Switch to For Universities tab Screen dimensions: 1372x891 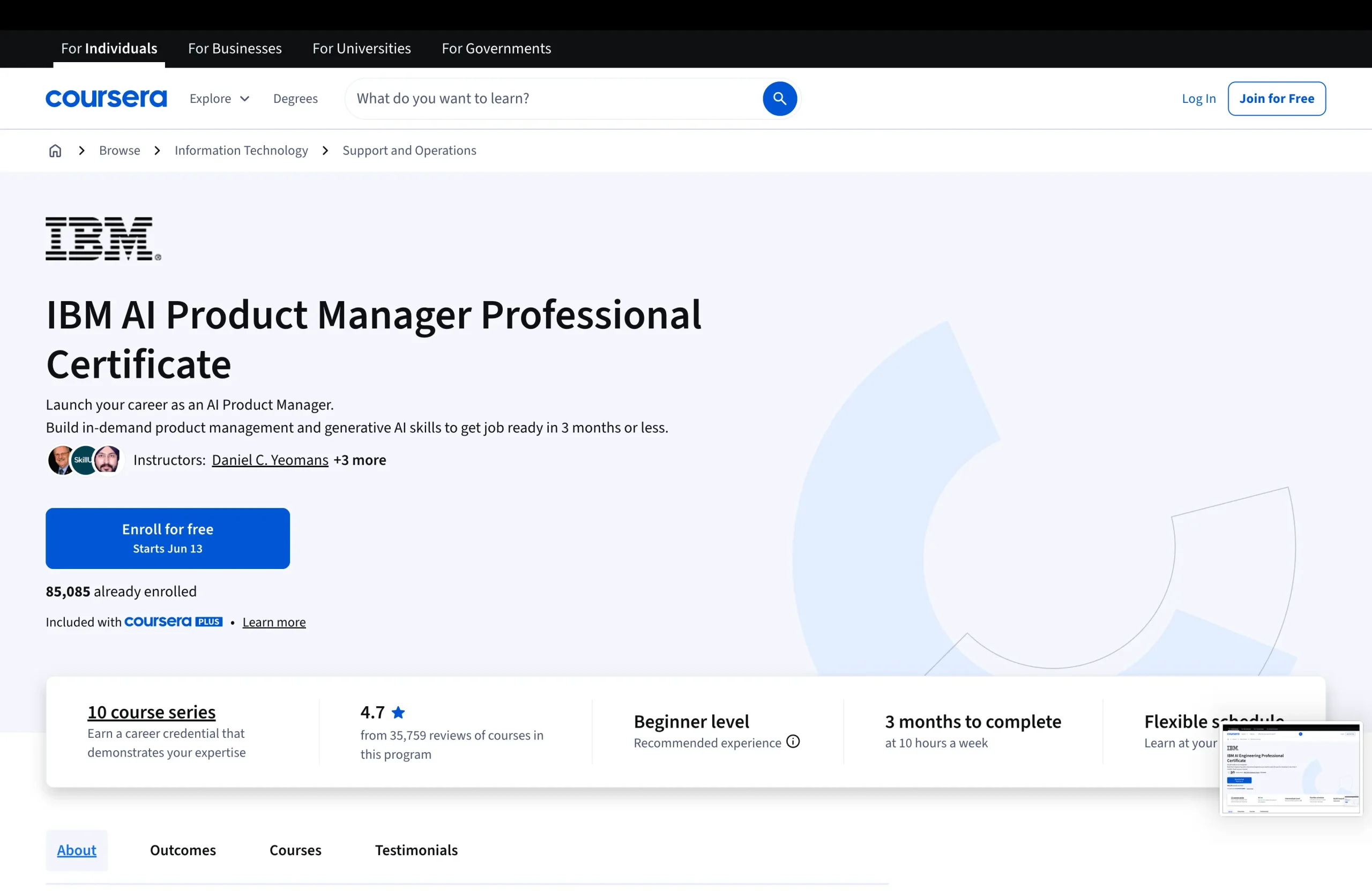point(361,48)
